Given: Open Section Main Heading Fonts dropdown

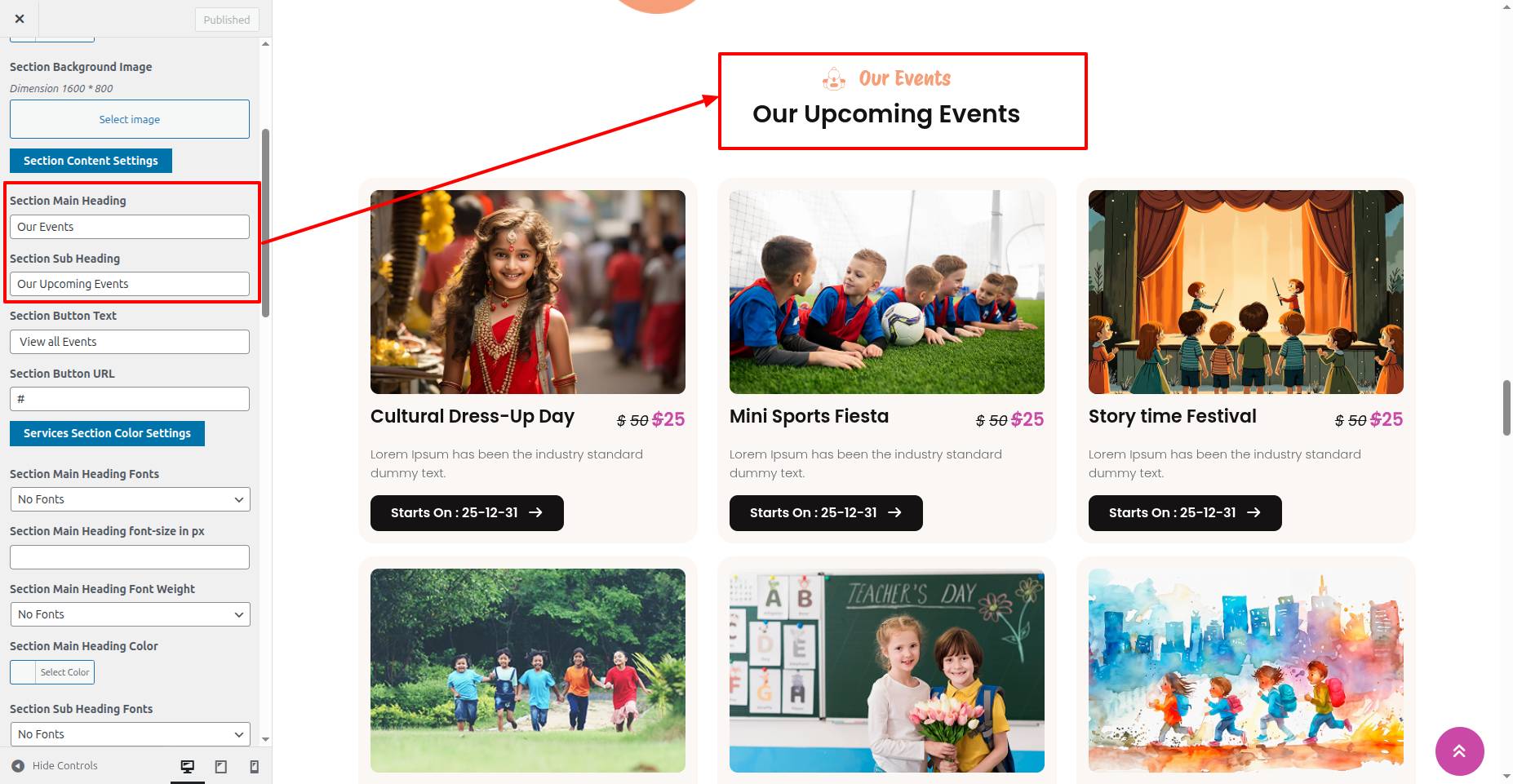Looking at the screenshot, I should coord(130,499).
